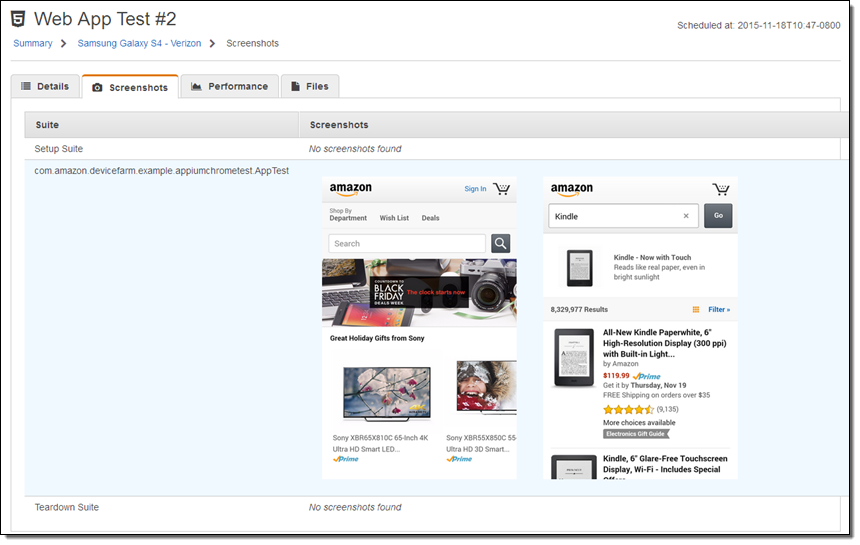This screenshot has width=860, height=545.
Task: Click the magnifier search icon in first screenshot
Action: click(501, 243)
